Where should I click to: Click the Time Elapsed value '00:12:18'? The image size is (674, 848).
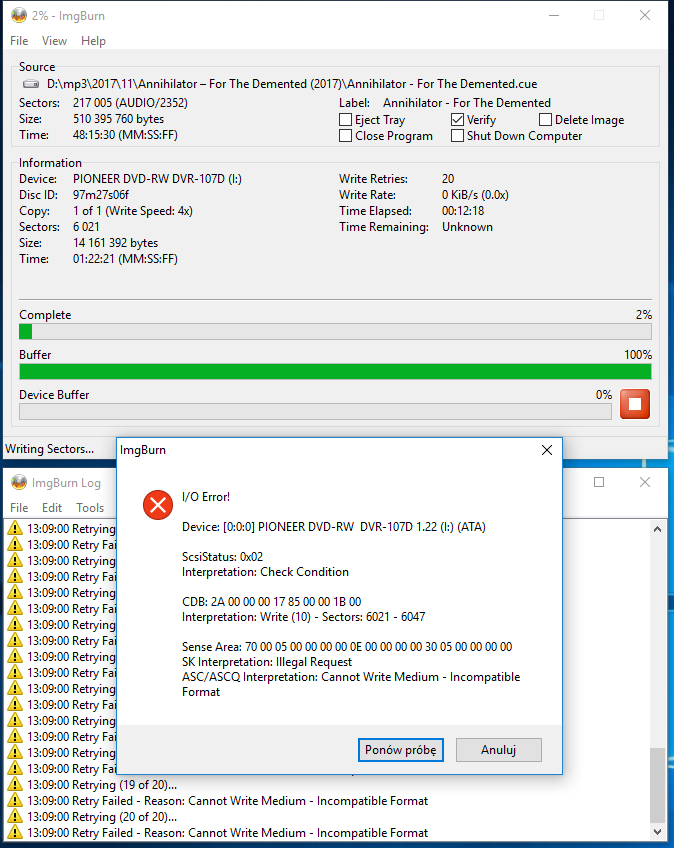tap(463, 211)
